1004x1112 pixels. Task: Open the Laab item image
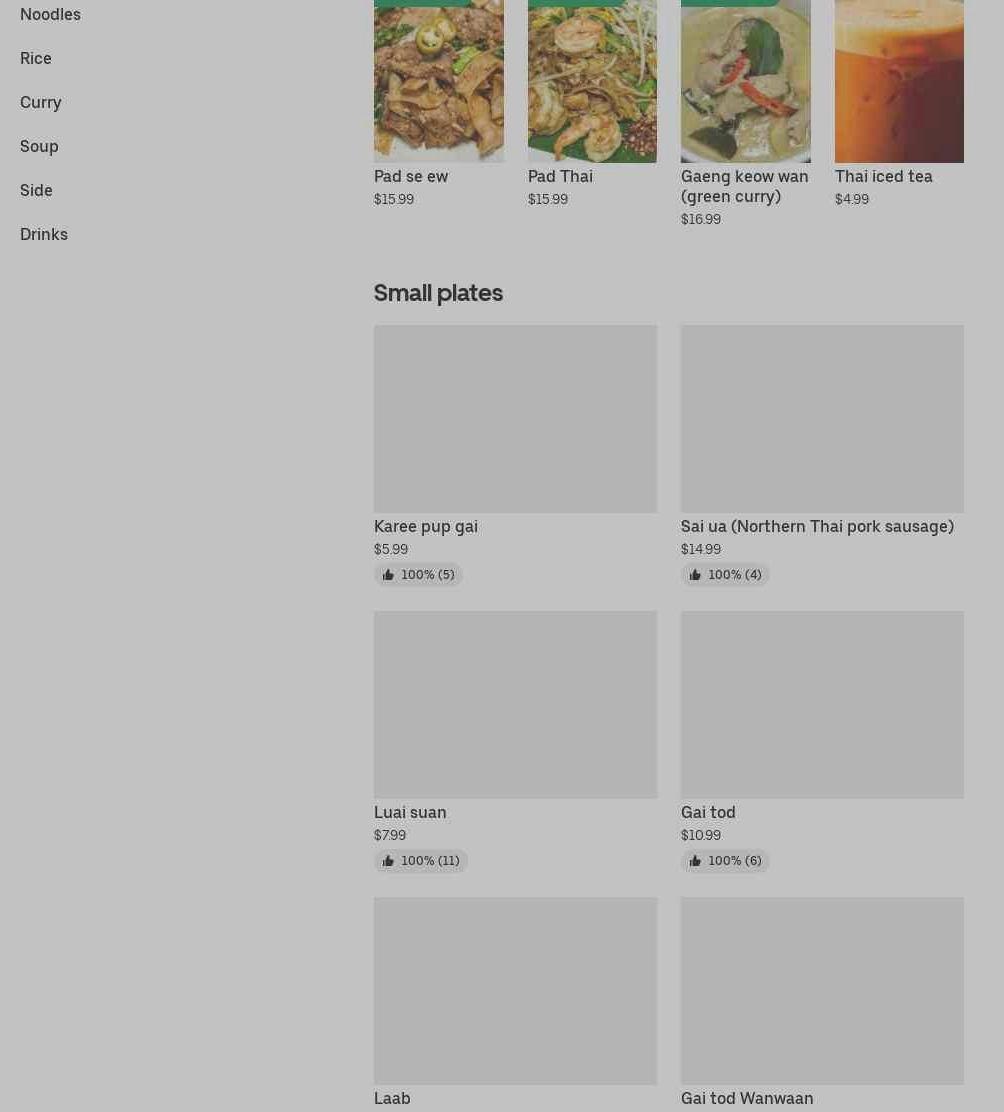click(515, 991)
